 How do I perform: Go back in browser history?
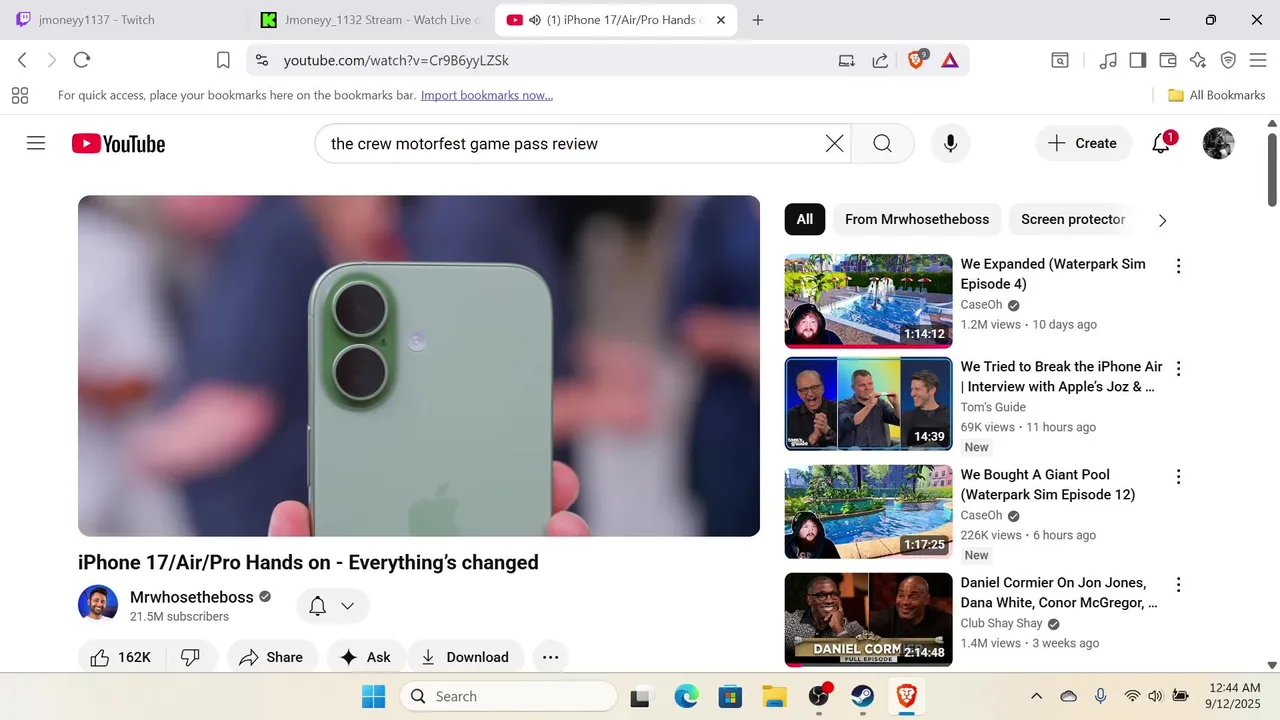(22, 60)
